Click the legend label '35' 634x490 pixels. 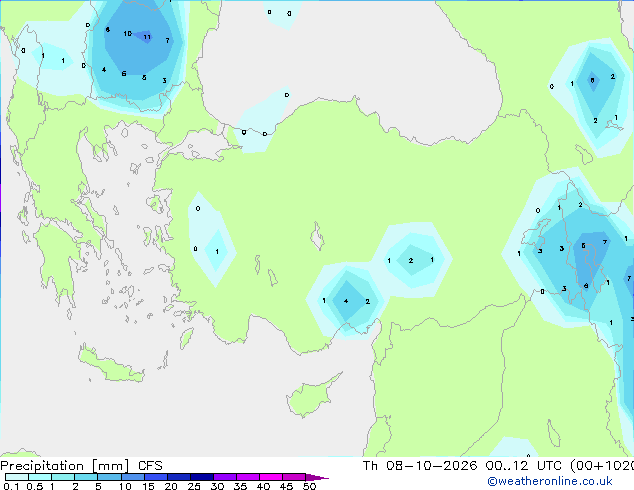point(240,486)
